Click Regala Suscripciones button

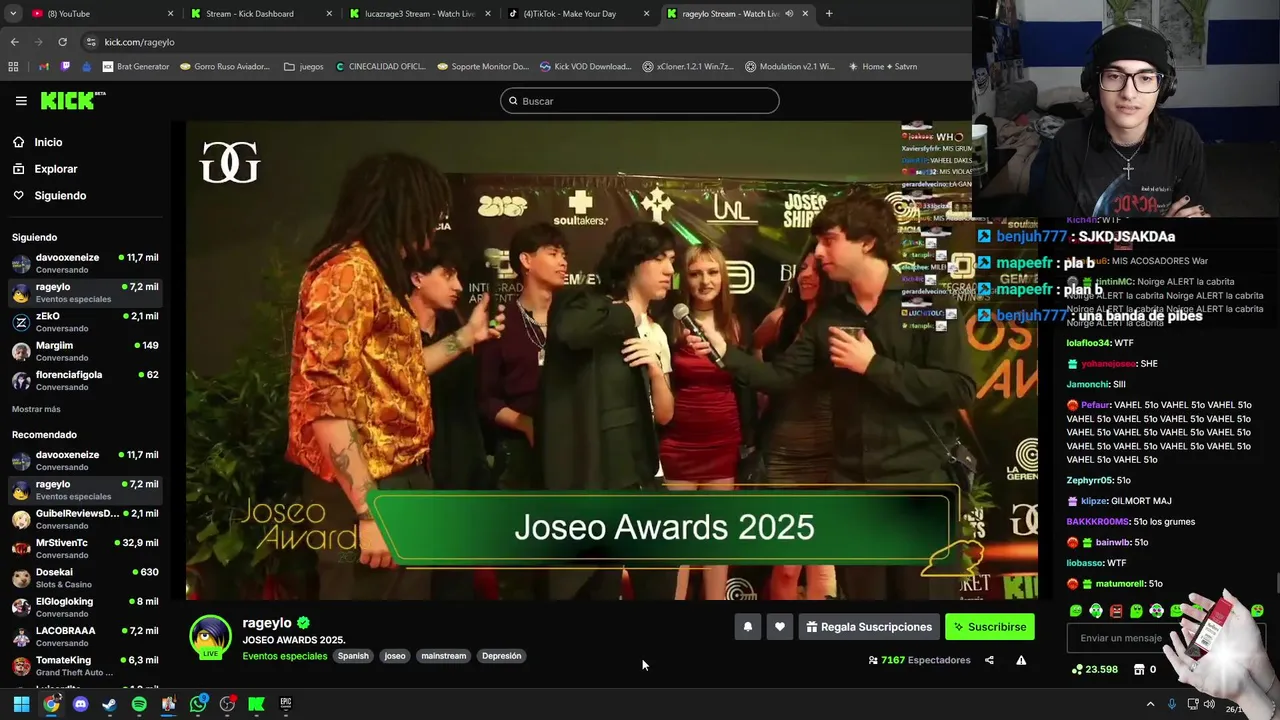pos(868,627)
